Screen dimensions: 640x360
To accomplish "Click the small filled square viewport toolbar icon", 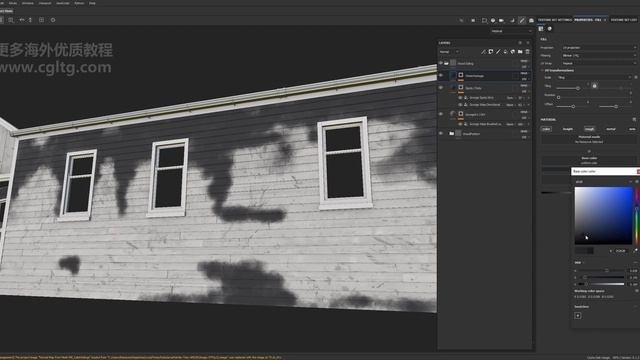I will pyautogui.click(x=473, y=20).
